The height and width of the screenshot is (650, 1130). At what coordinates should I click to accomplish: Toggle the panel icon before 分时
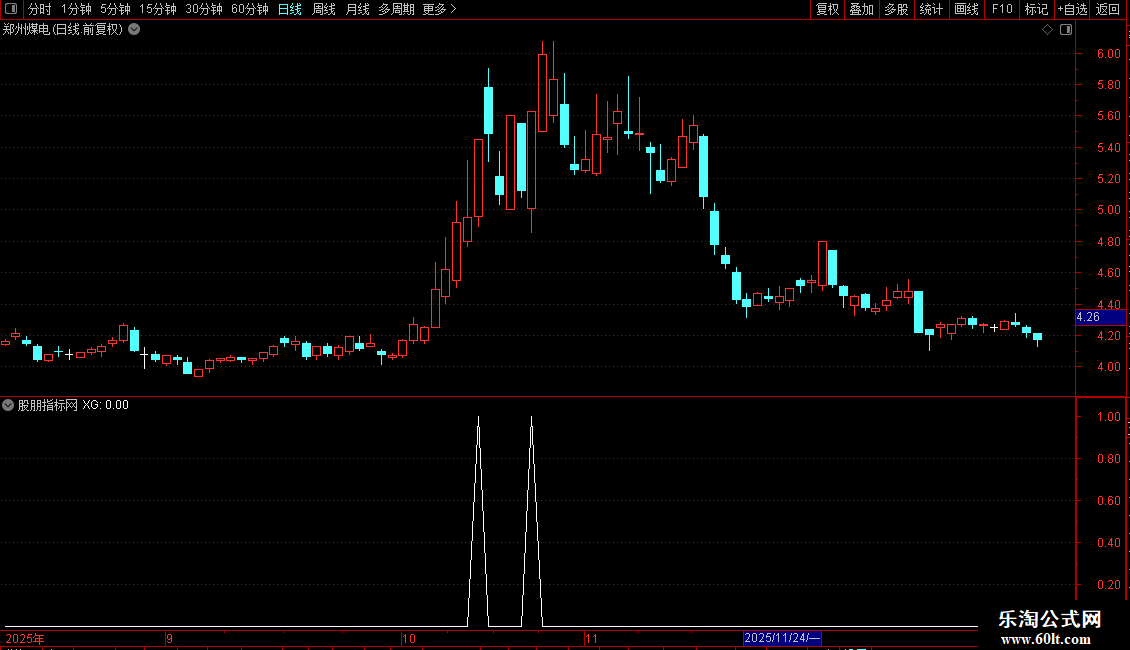click(11, 9)
